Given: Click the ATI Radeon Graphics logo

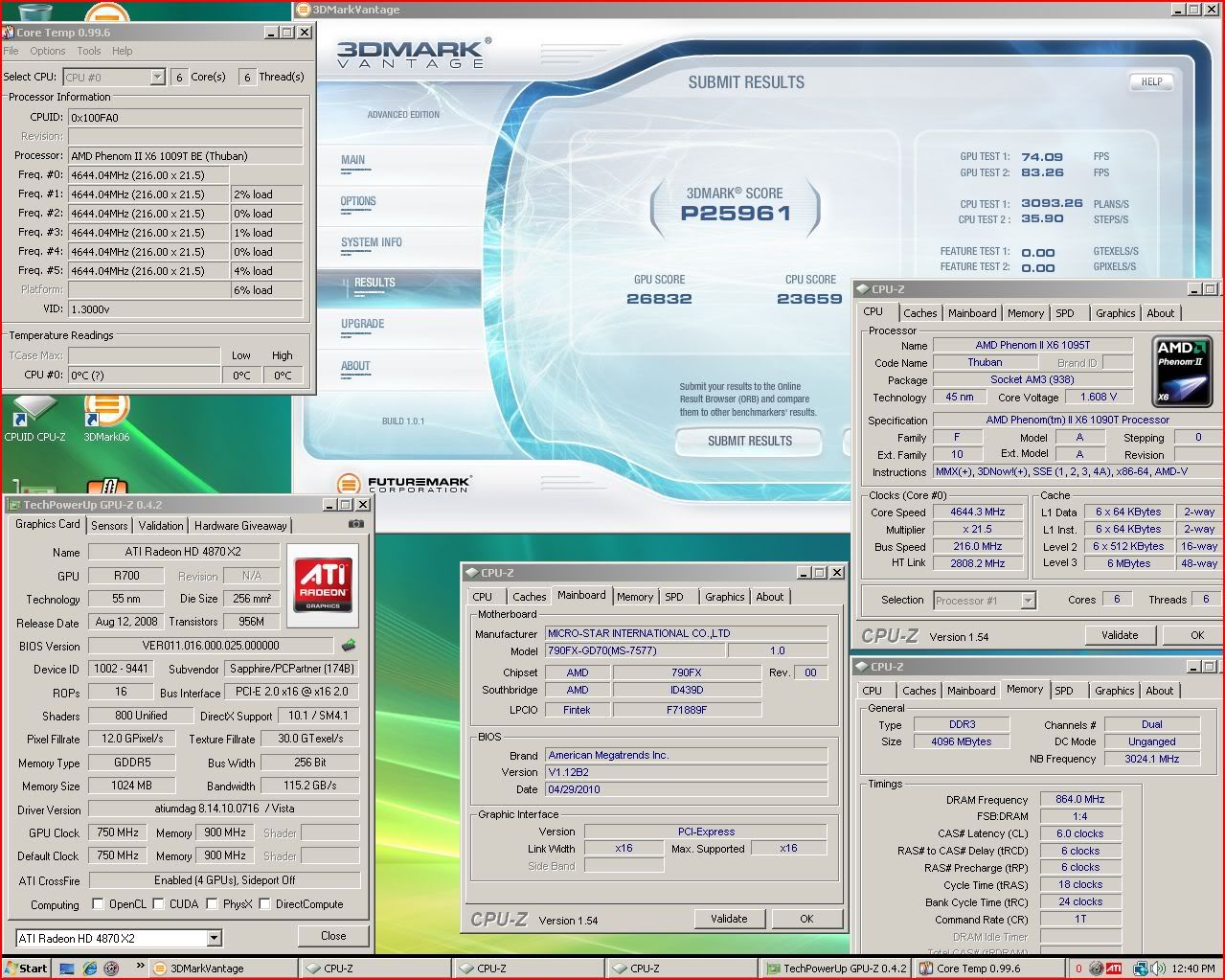Looking at the screenshot, I should point(323,584).
